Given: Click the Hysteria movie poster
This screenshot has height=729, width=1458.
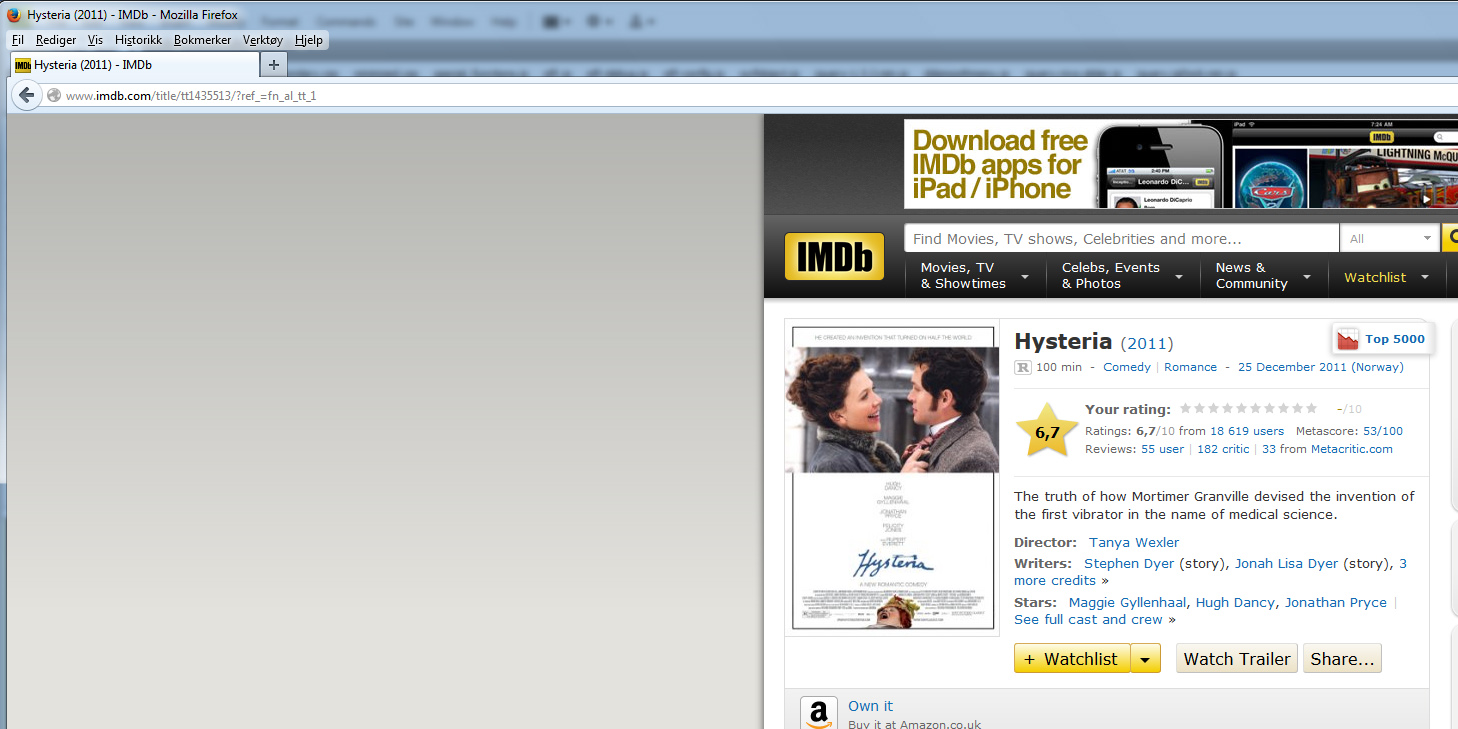Looking at the screenshot, I should point(892,477).
